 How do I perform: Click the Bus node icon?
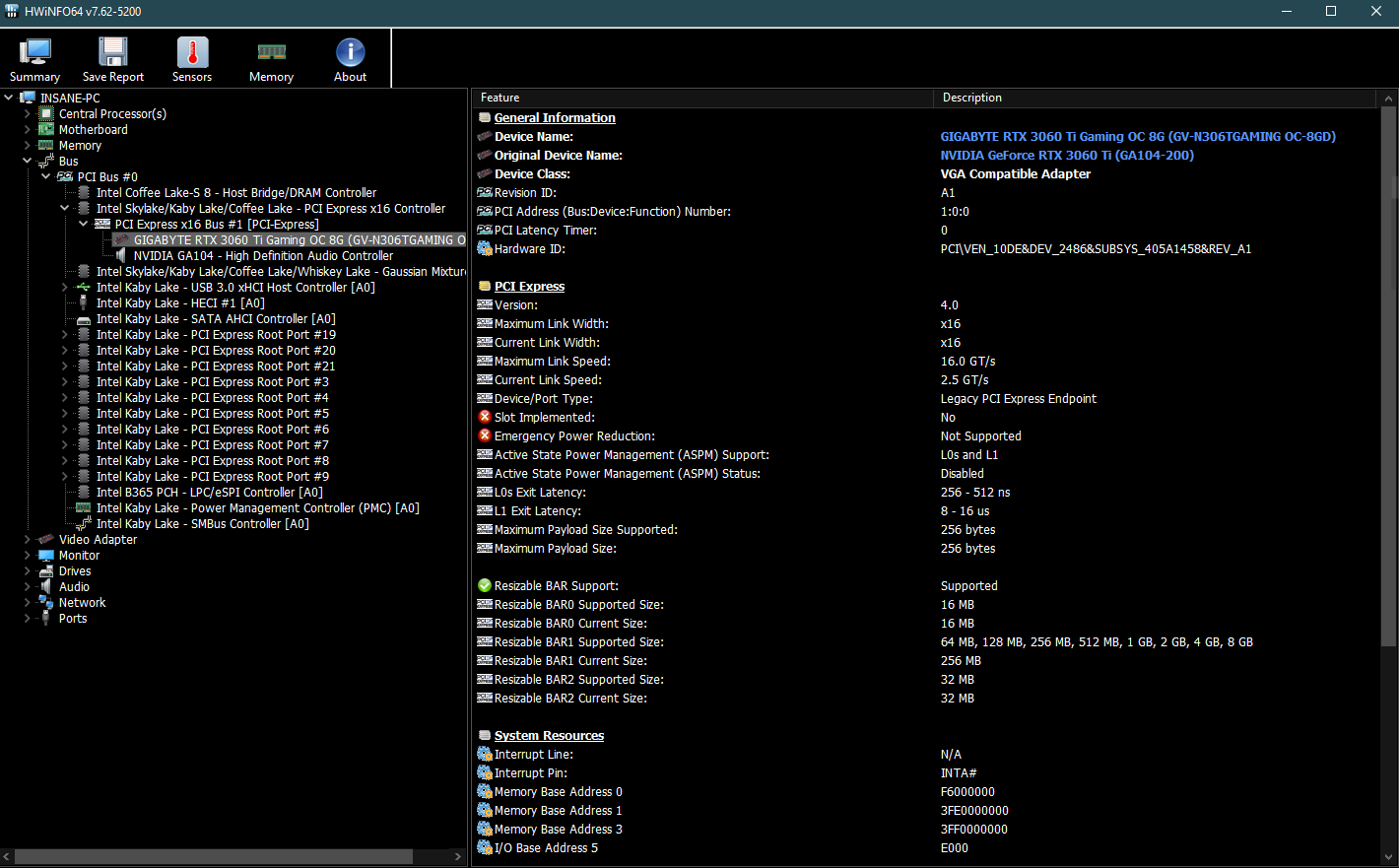pos(46,161)
